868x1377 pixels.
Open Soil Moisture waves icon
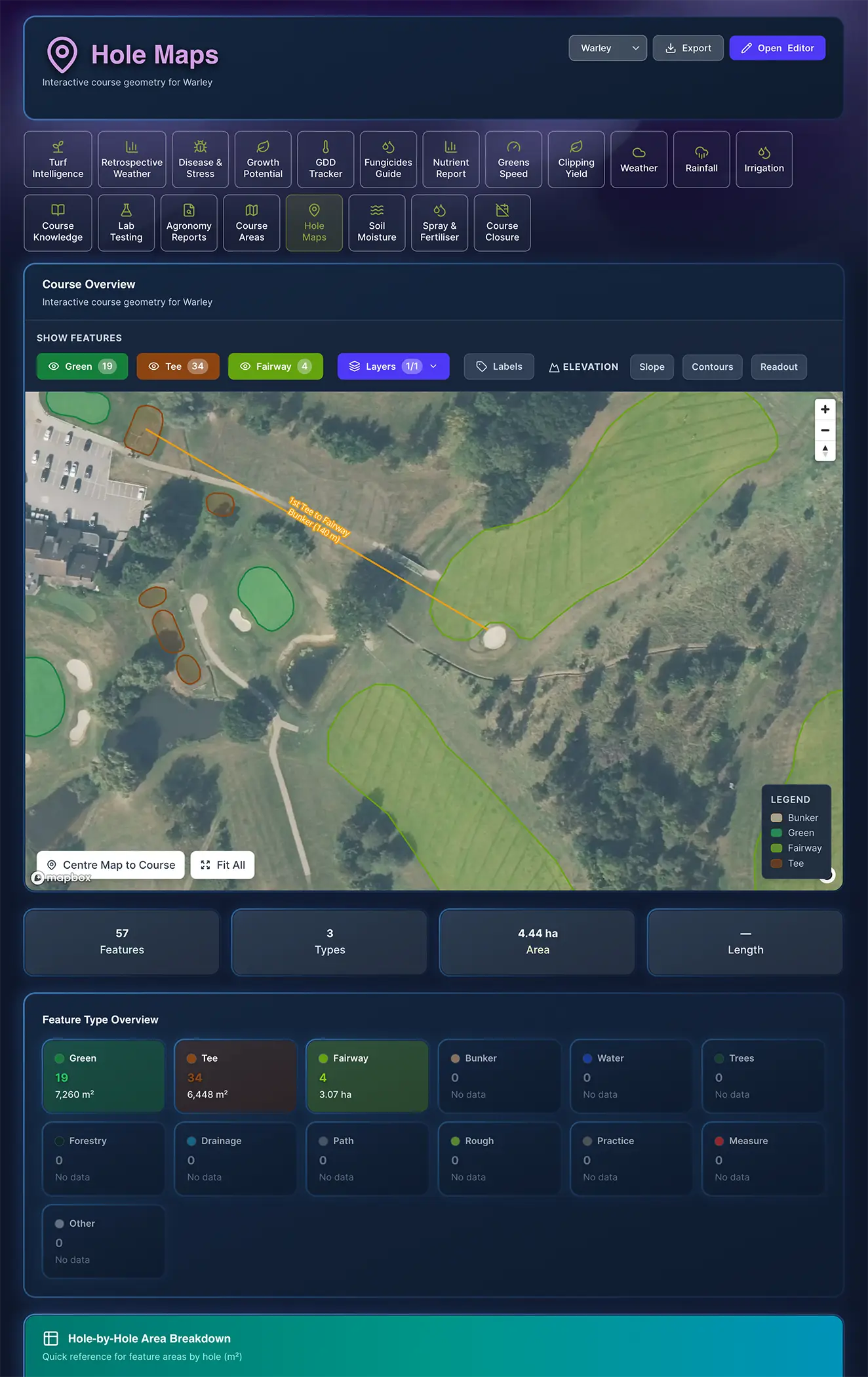click(377, 210)
